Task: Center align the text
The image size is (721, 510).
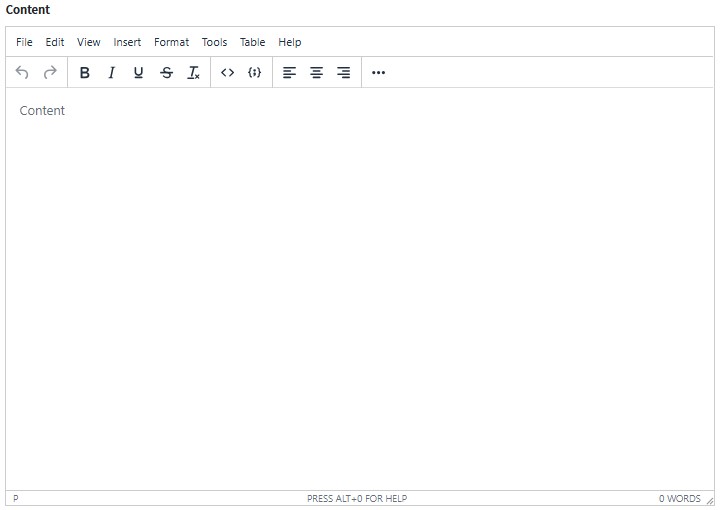Action: coord(316,73)
